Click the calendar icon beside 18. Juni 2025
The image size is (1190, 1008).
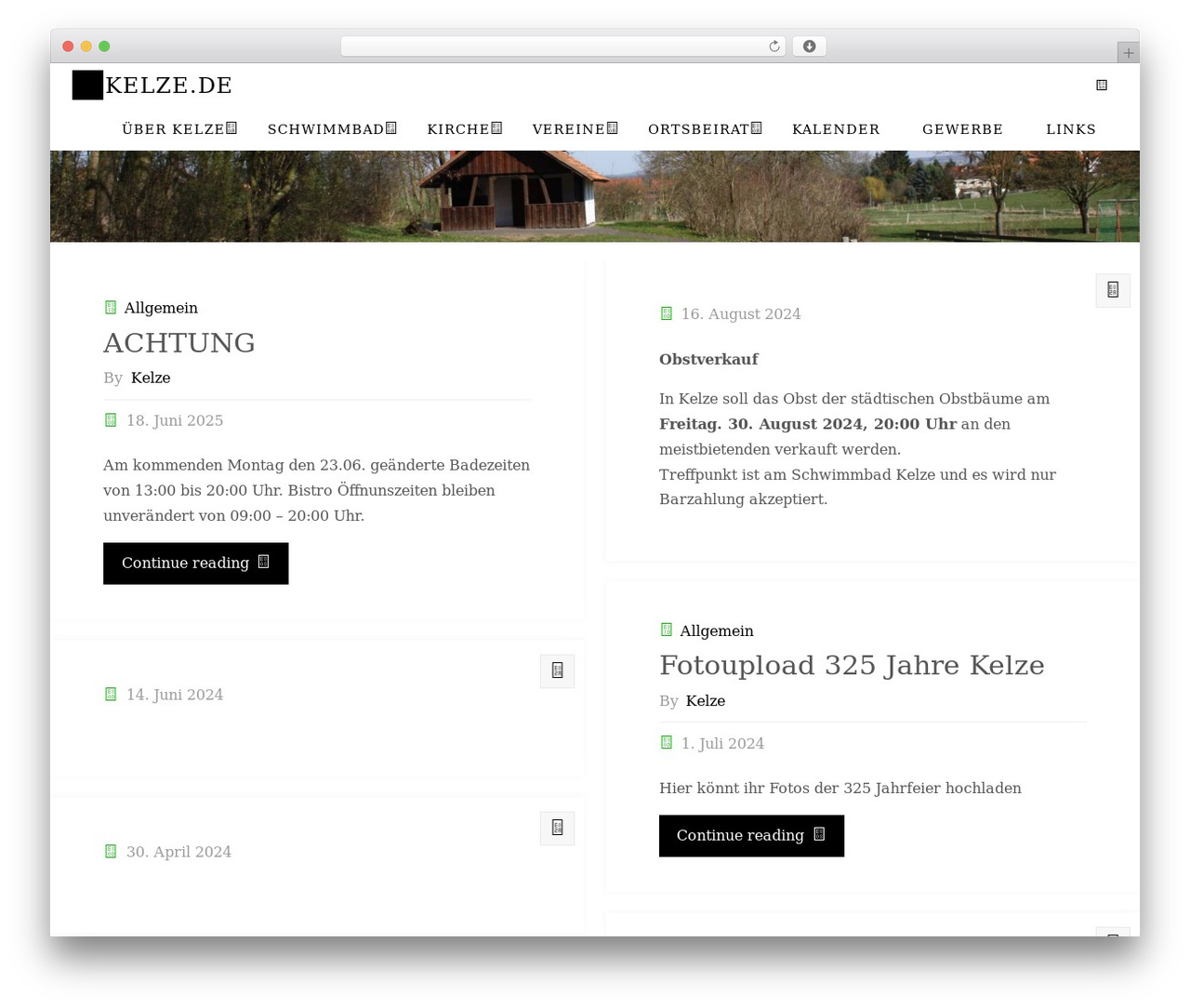pyautogui.click(x=111, y=420)
